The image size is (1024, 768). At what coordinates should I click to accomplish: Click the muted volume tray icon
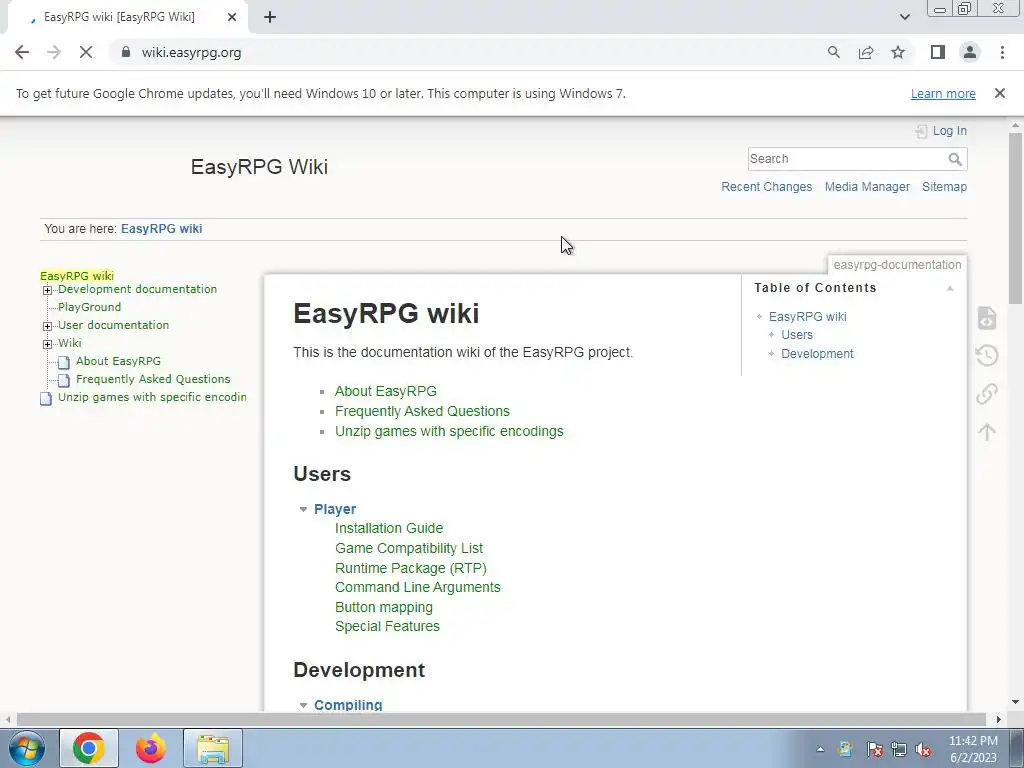(923, 749)
